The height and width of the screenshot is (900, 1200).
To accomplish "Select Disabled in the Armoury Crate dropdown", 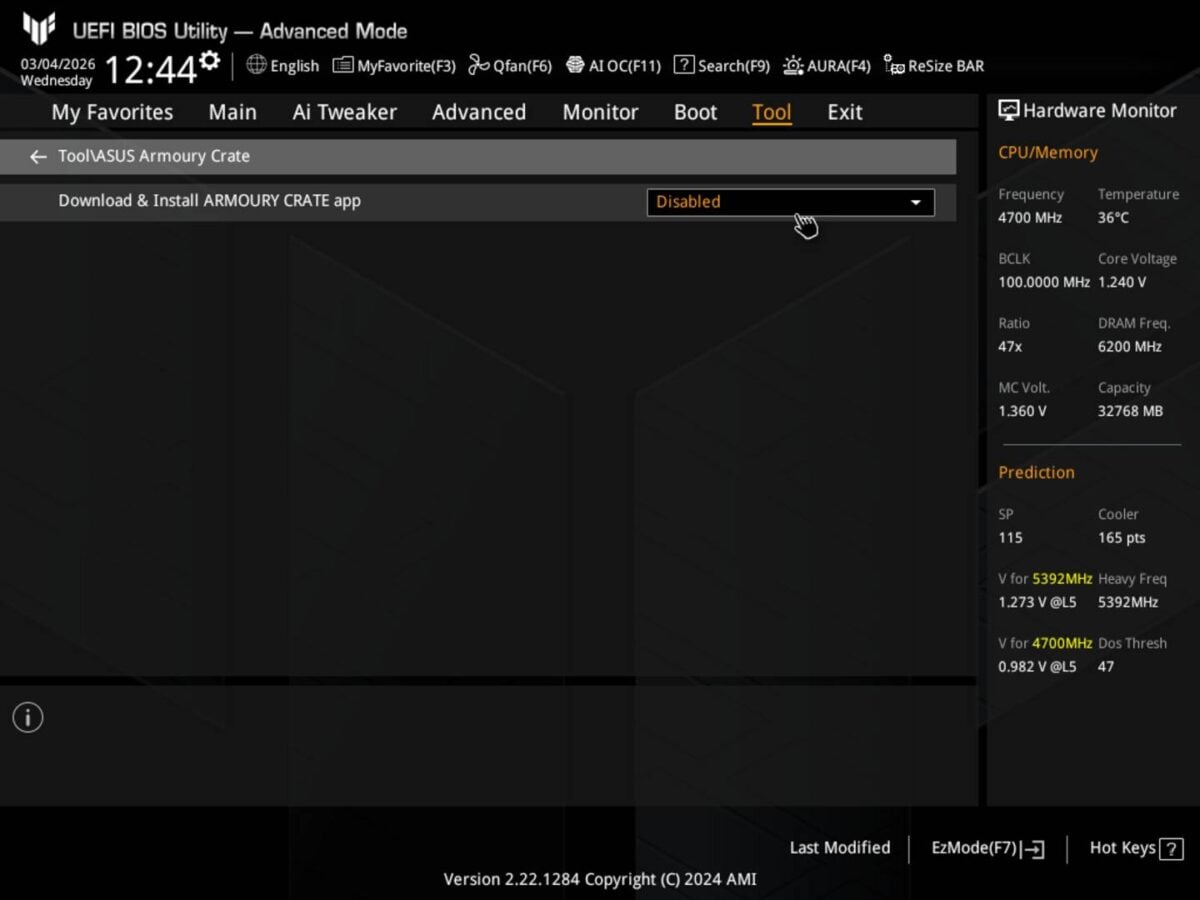I will click(688, 201).
